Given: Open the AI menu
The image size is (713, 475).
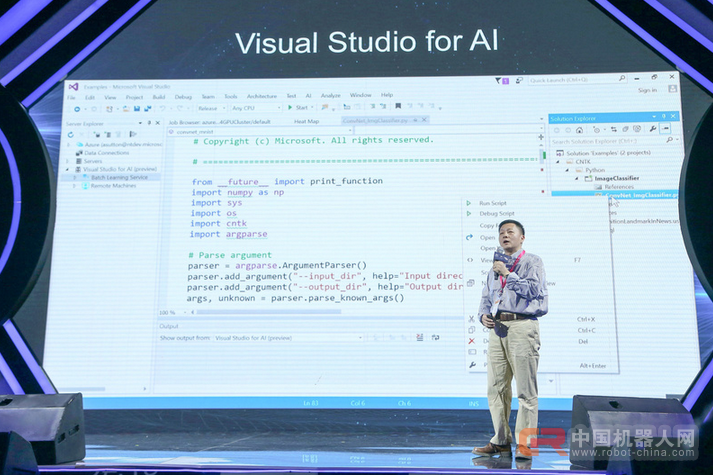Looking at the screenshot, I should [x=308, y=96].
